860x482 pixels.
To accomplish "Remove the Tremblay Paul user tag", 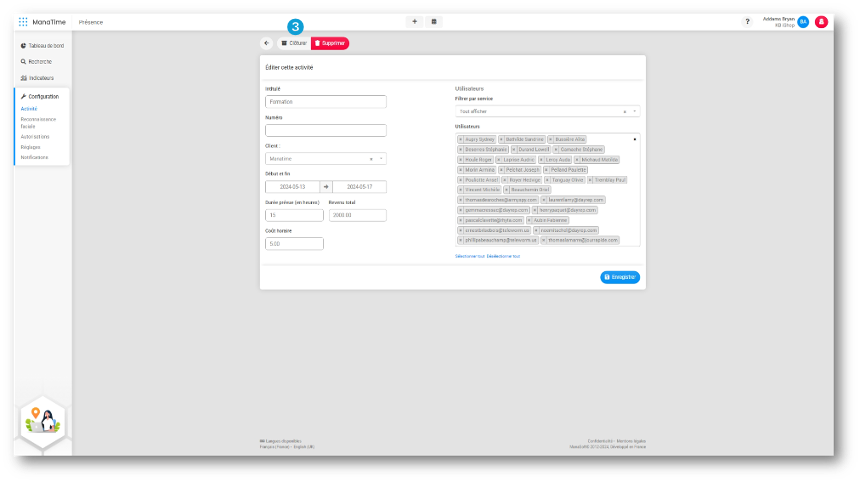I will 590,180.
